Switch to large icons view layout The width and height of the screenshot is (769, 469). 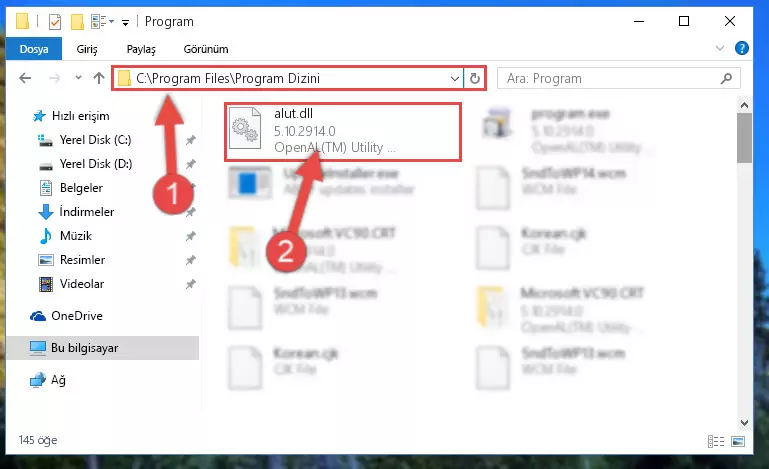pos(738,442)
